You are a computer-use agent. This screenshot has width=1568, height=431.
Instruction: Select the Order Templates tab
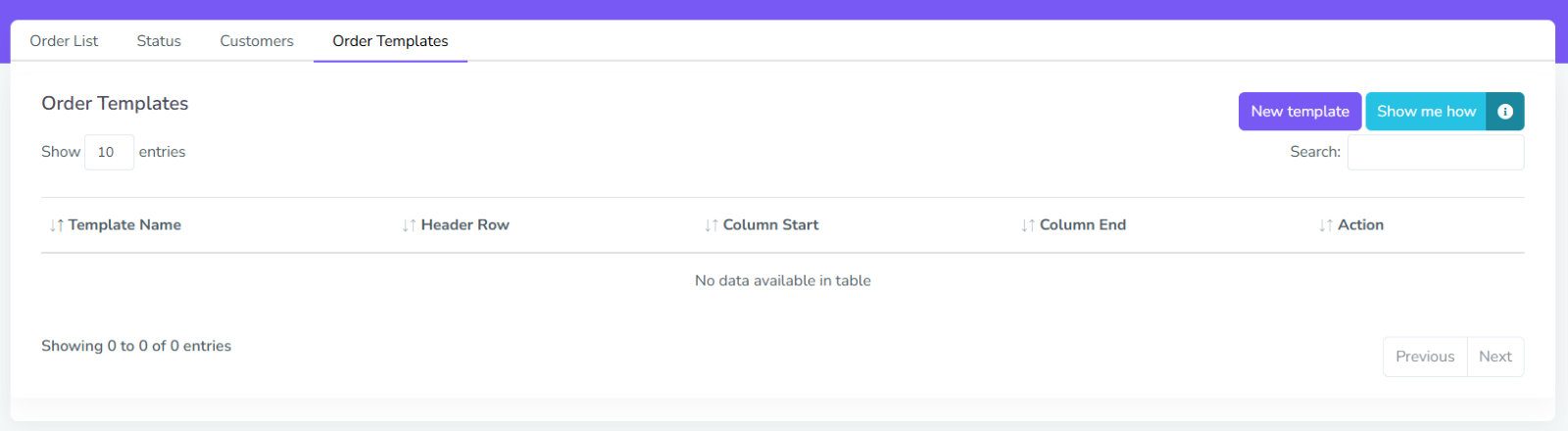[390, 41]
